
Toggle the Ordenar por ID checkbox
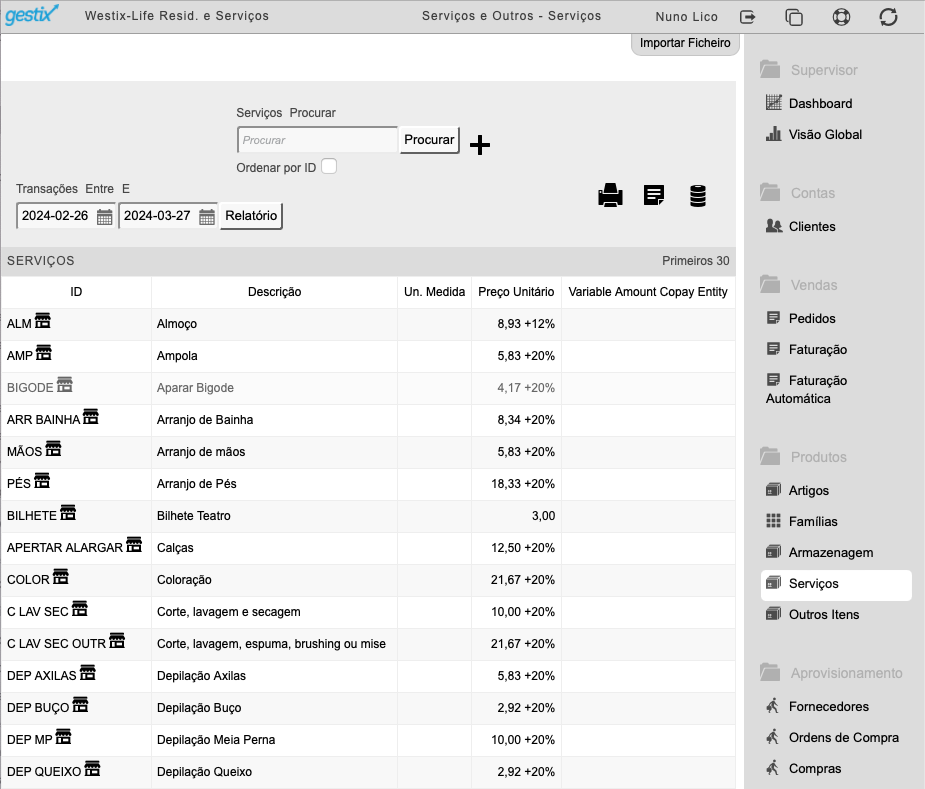(x=329, y=166)
